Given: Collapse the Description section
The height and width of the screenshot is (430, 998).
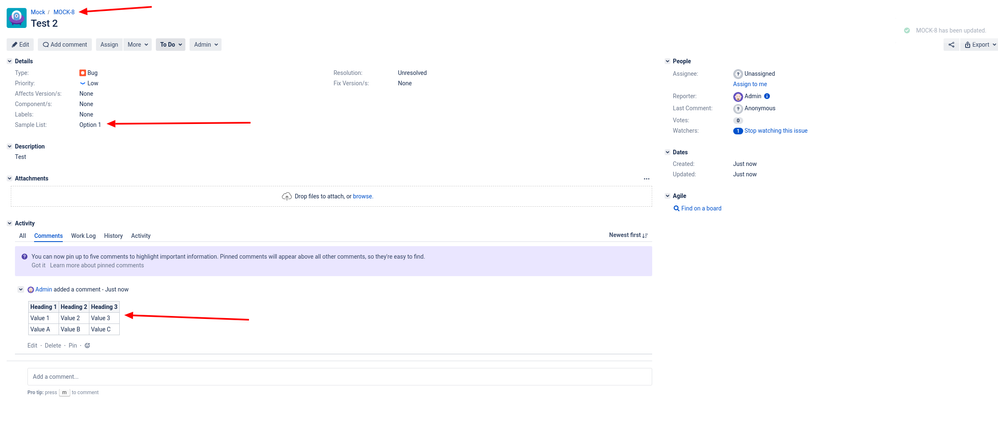Looking at the screenshot, I should (9, 146).
